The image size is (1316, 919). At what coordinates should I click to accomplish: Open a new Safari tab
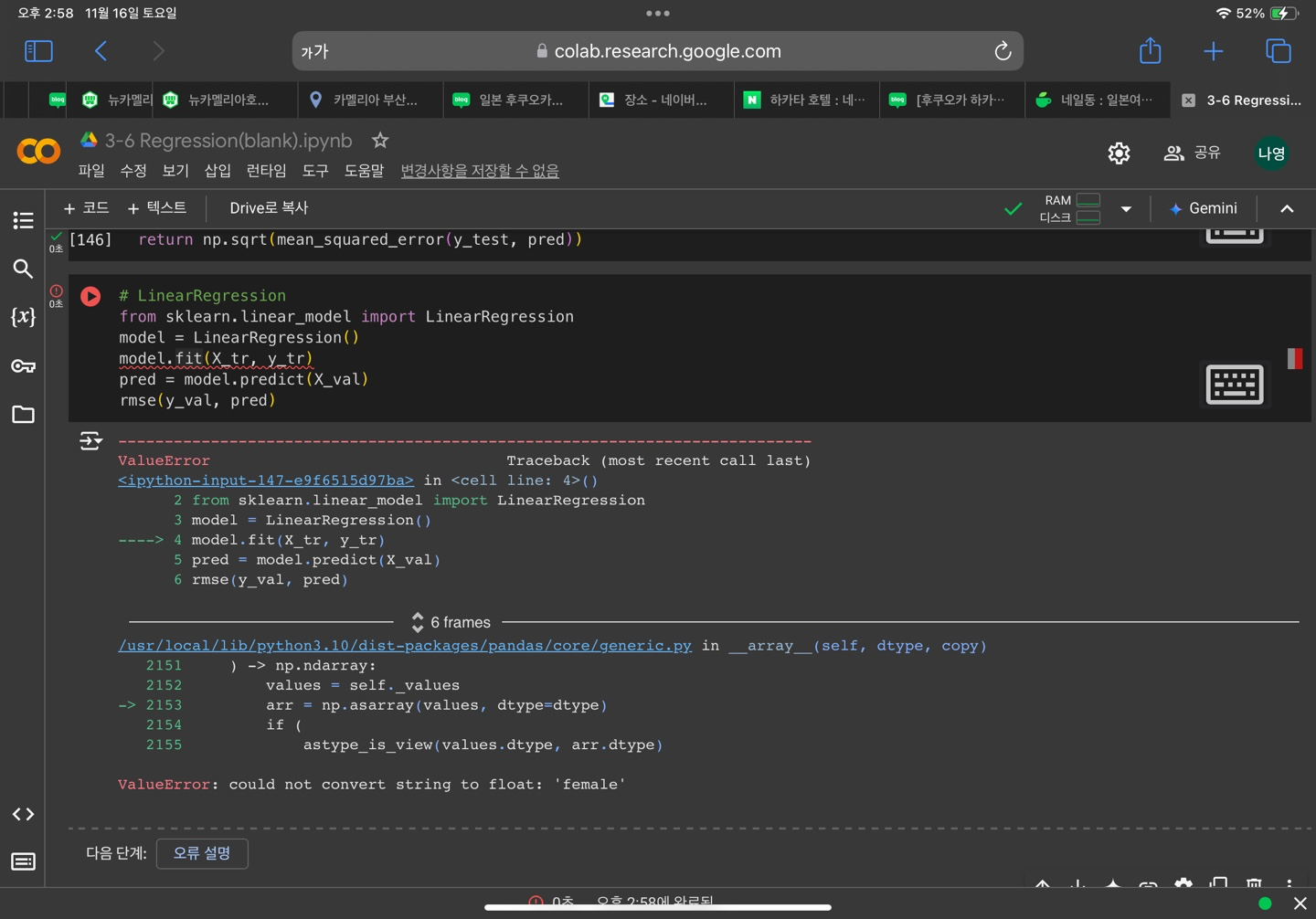click(x=1214, y=51)
